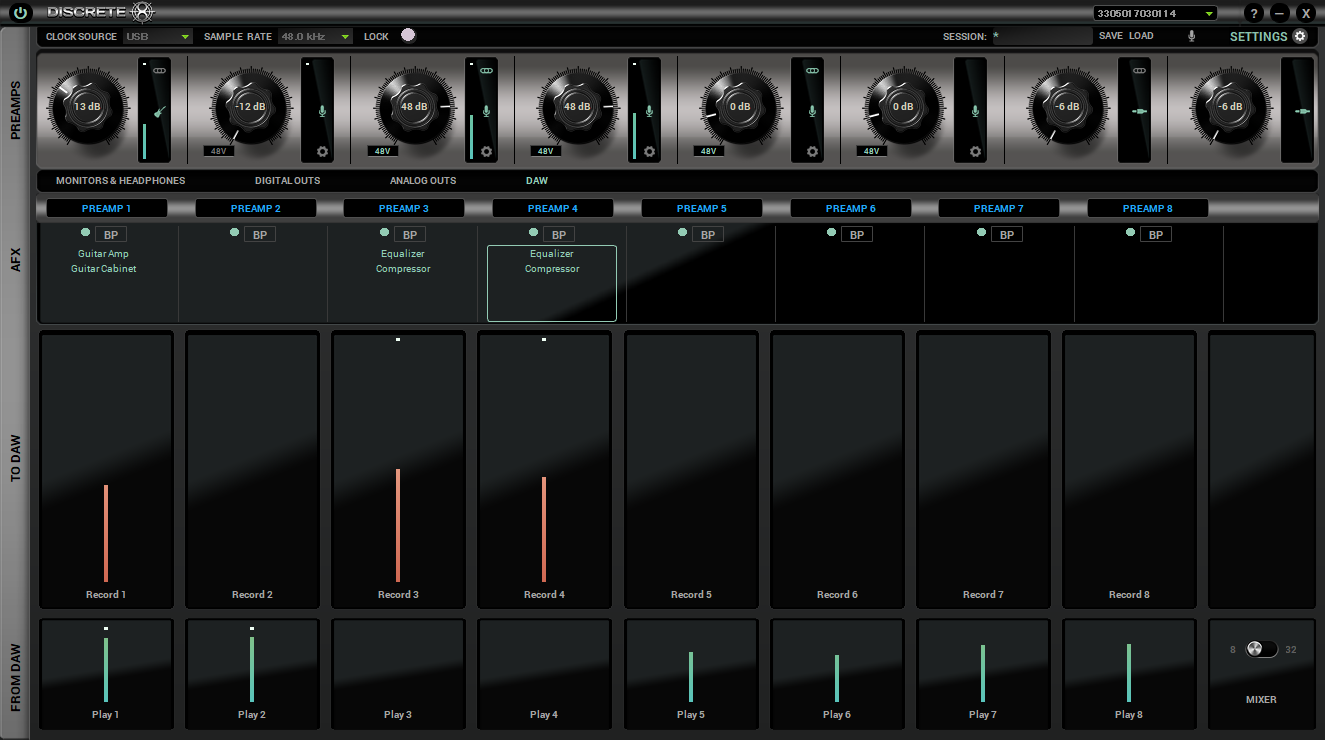The width and height of the screenshot is (1325, 740).
Task: Click the Play 7 channel strip
Action: tap(983, 675)
